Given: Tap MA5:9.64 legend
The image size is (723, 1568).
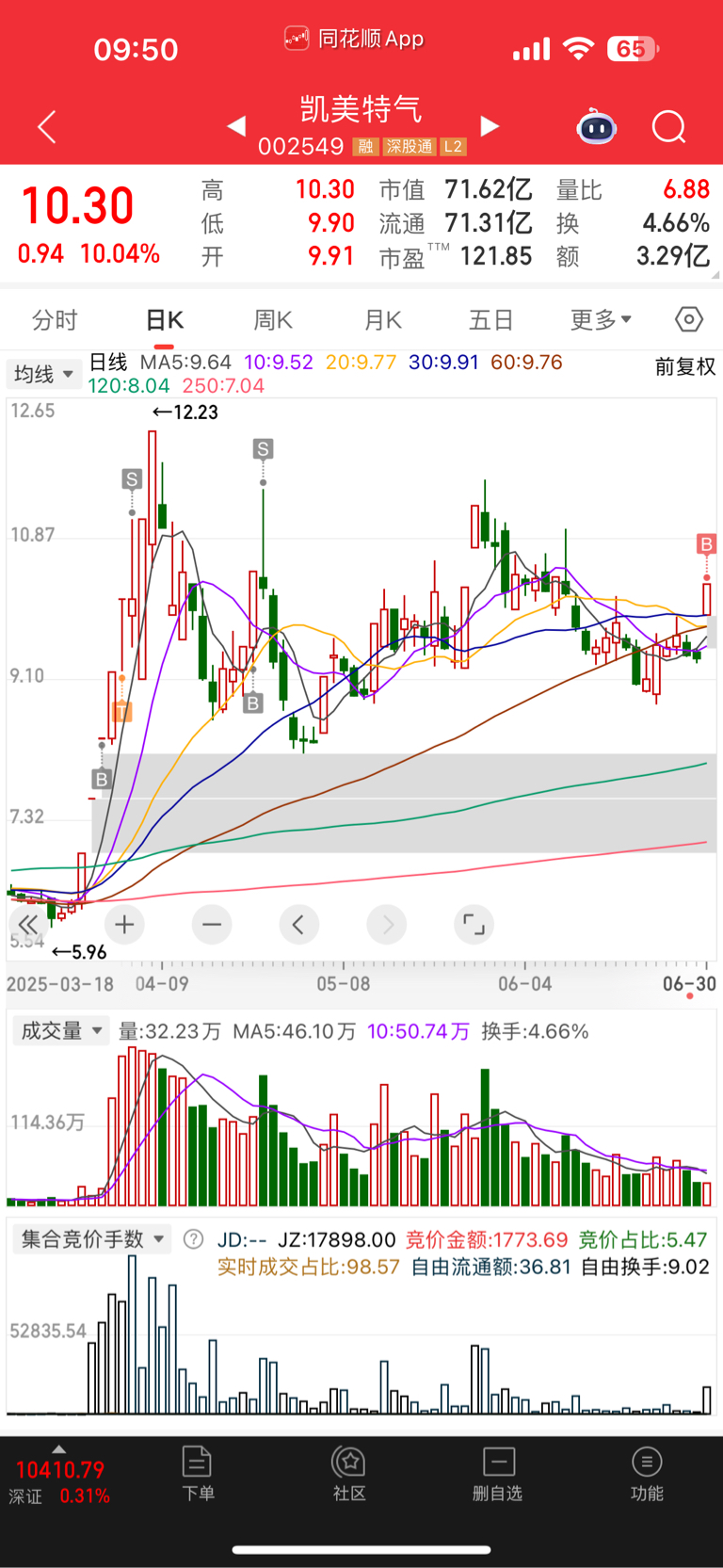Looking at the screenshot, I should (185, 363).
